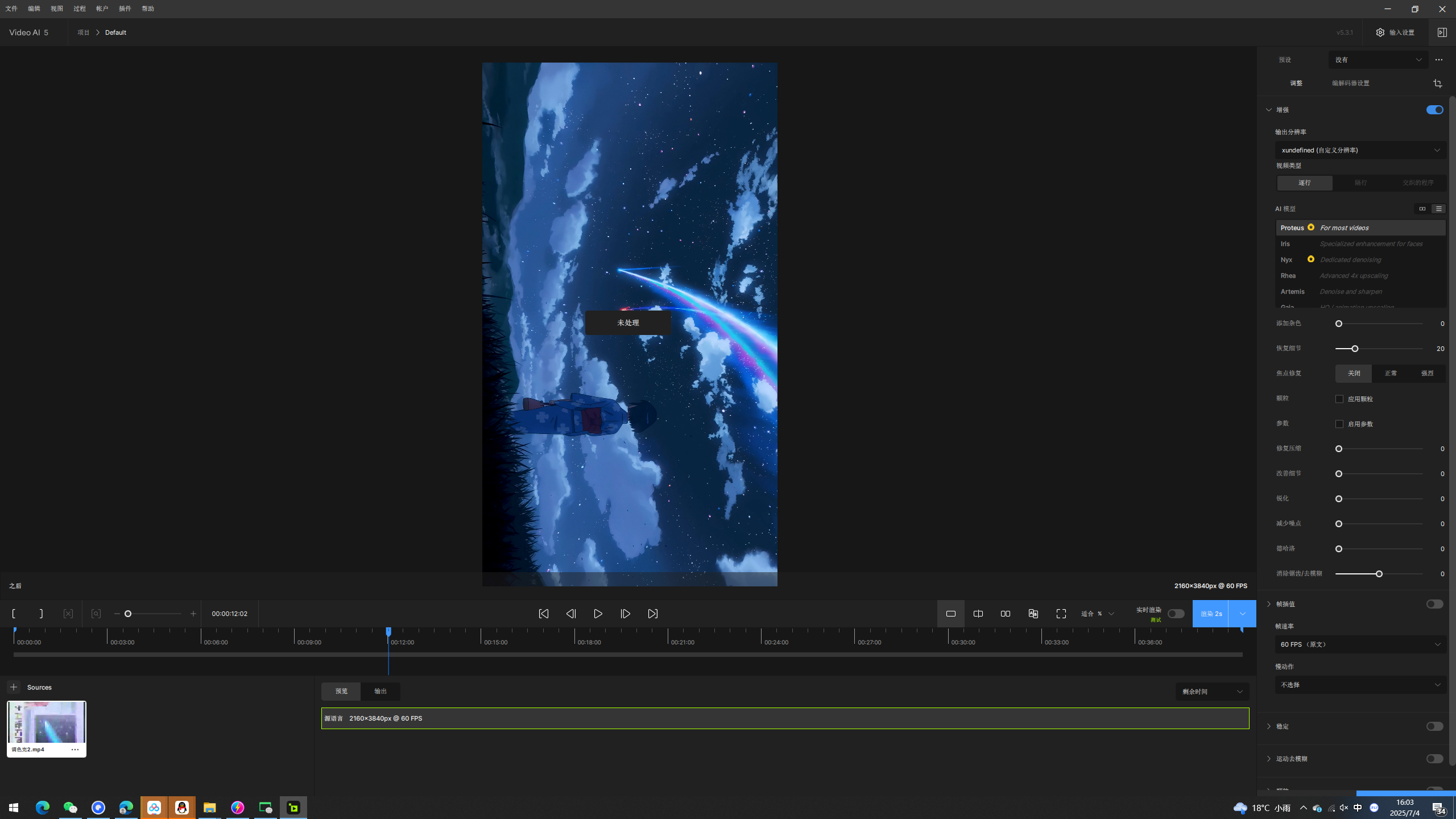Click the crop icon in settings panel
Screen dimensions: 1456x819
(1437, 84)
